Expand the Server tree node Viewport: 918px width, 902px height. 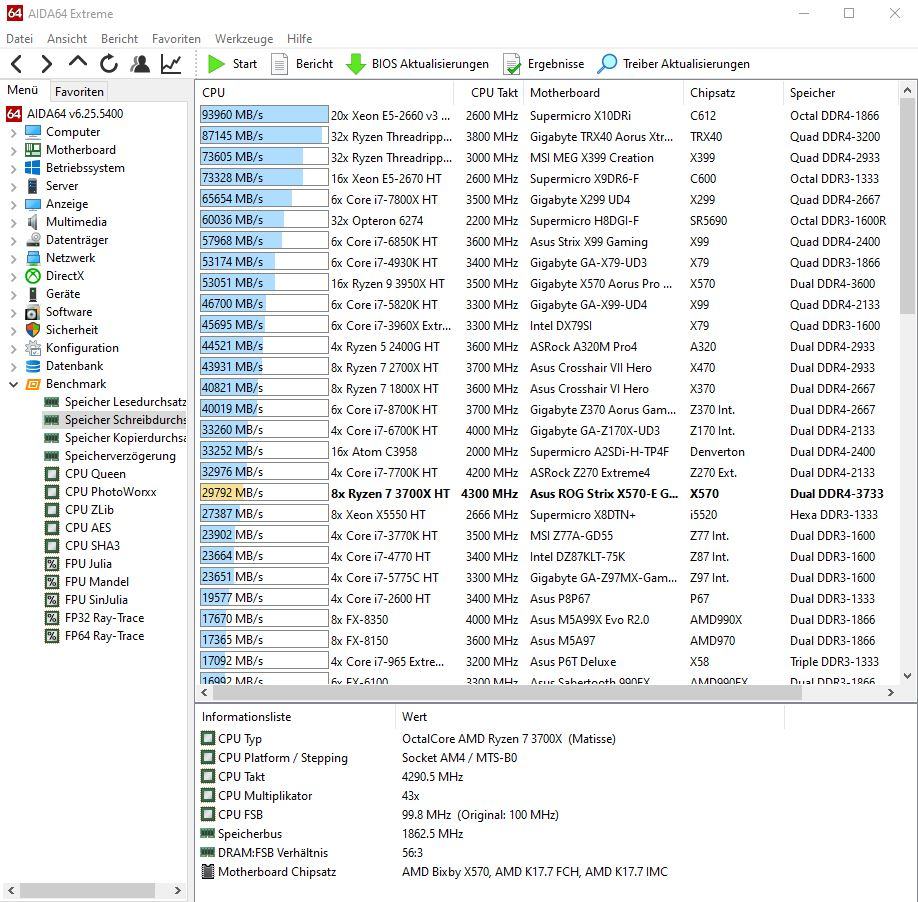coord(13,187)
